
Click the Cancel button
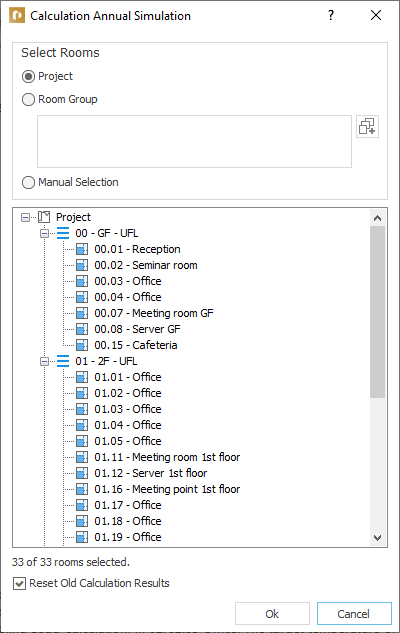click(354, 614)
